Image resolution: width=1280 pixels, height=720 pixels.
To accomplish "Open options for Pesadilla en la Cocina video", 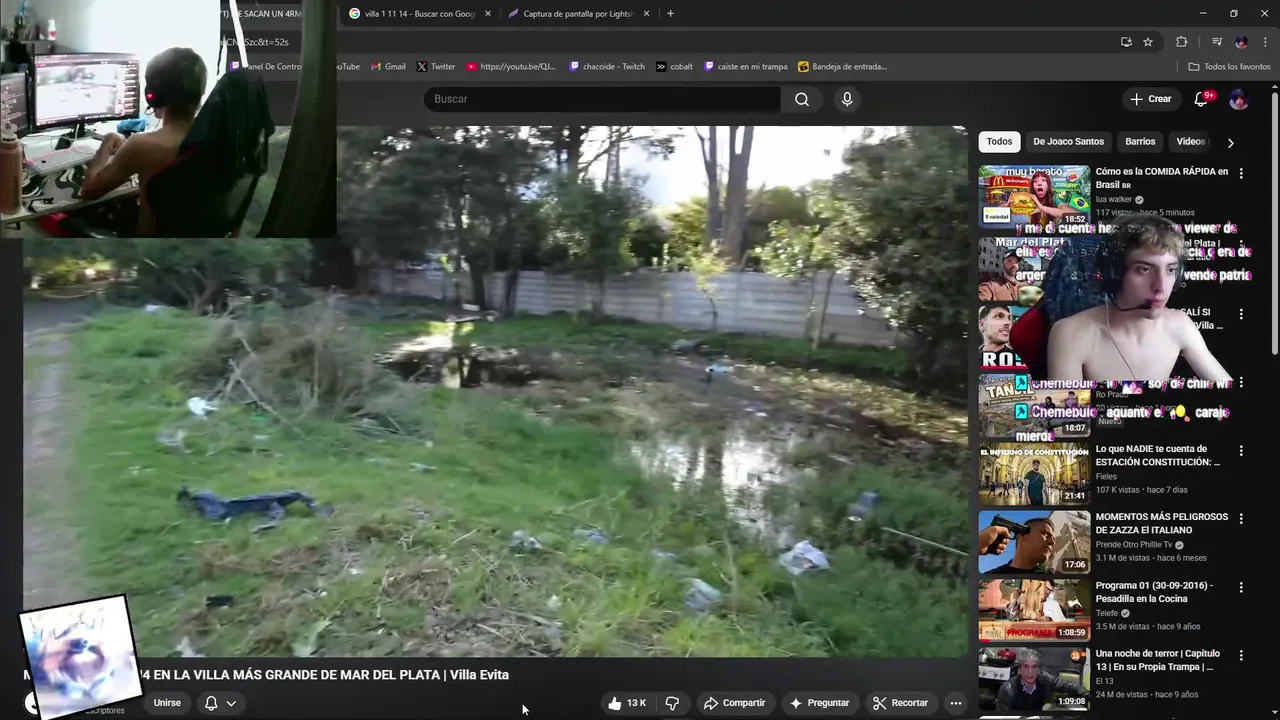I will click(x=1241, y=588).
